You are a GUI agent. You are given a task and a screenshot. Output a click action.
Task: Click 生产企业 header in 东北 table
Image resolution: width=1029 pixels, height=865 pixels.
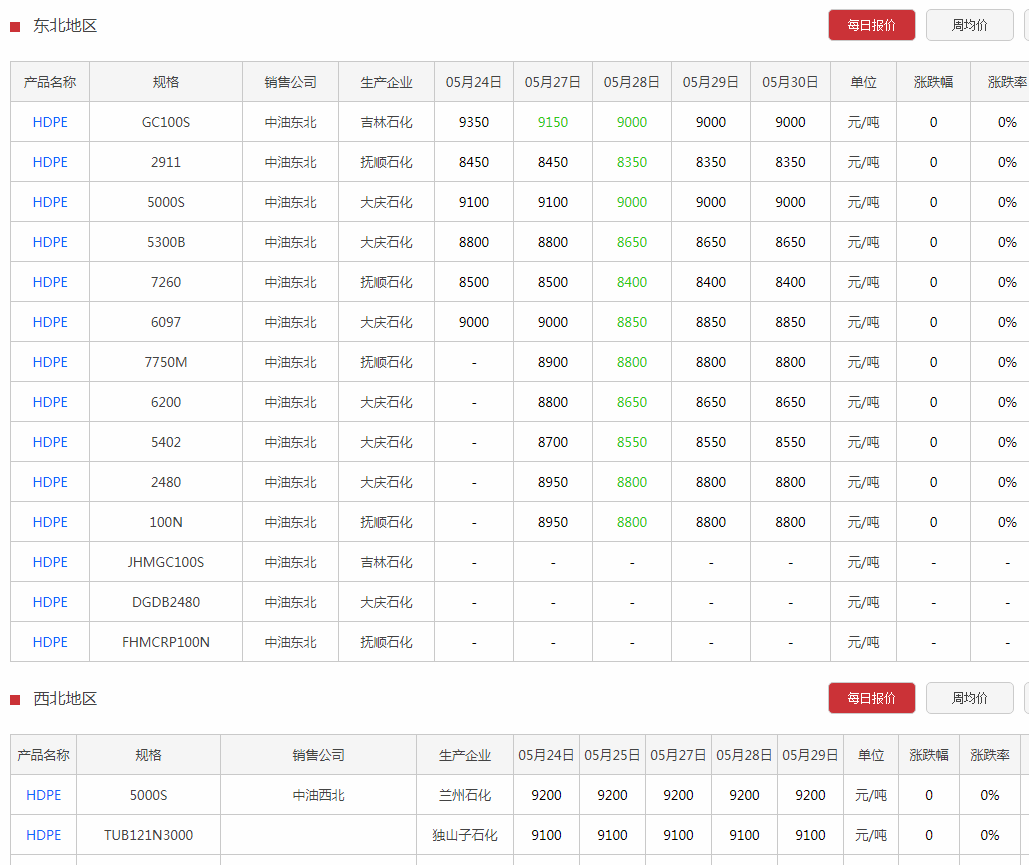386,82
